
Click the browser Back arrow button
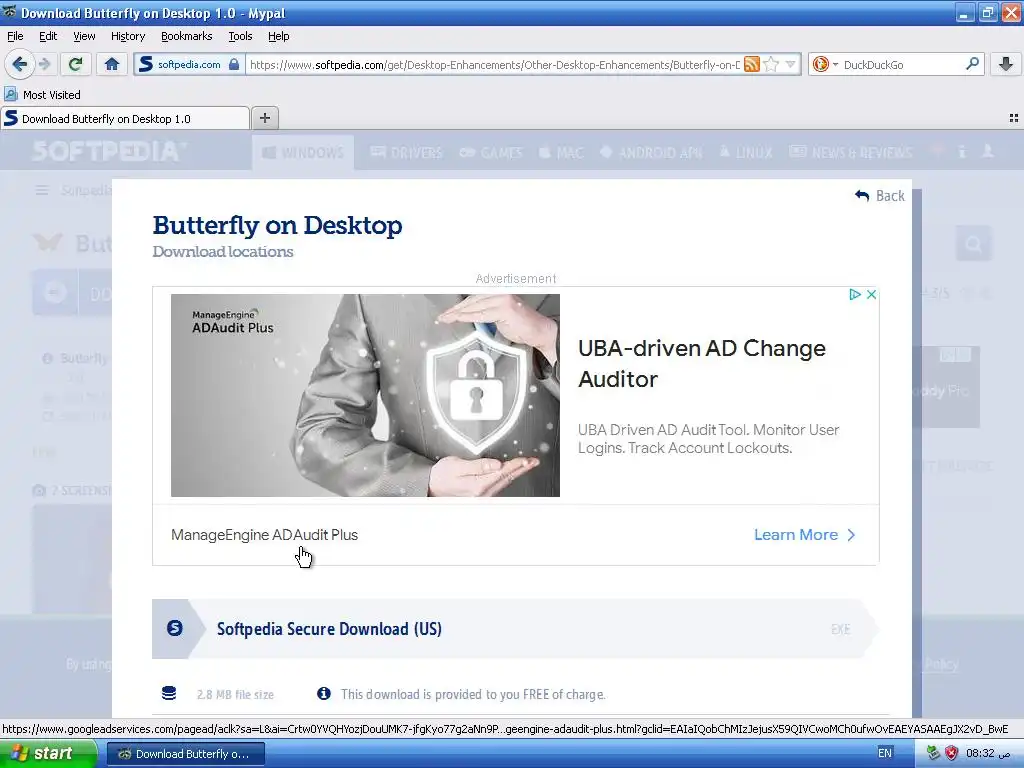pyautogui.click(x=19, y=64)
